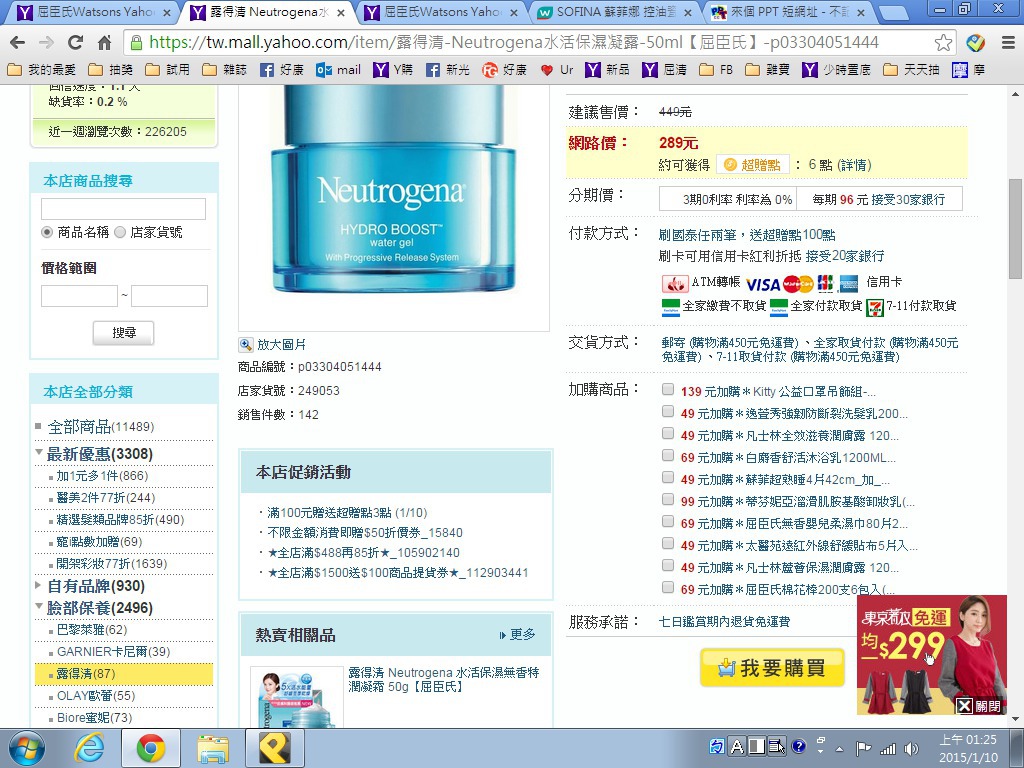The image size is (1024, 768).
Task: Click the magnifier 放大圖片 icon
Action: pyautogui.click(x=246, y=345)
